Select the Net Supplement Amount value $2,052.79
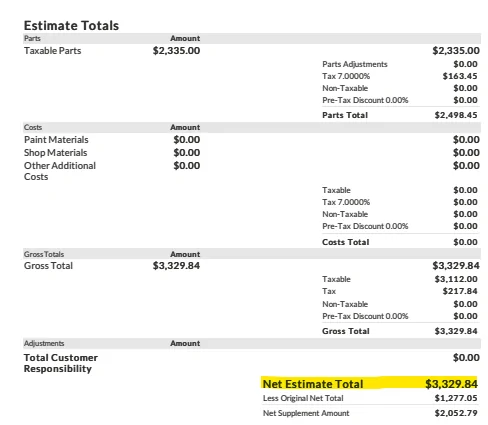 click(x=456, y=413)
